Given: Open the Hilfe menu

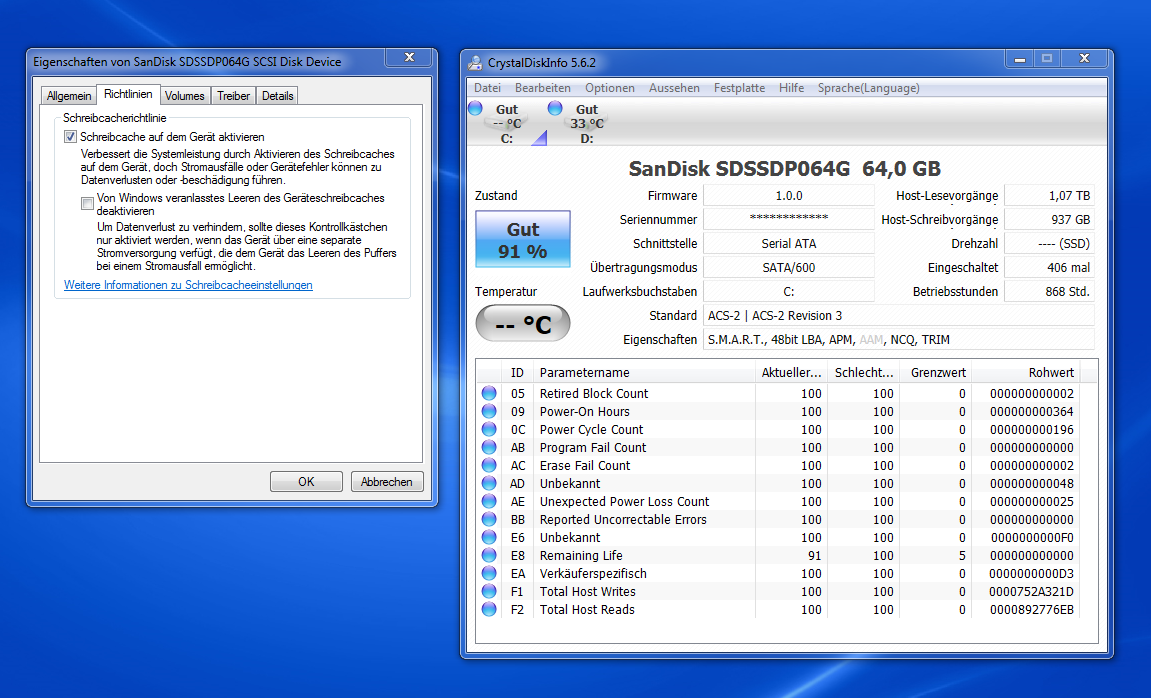Looking at the screenshot, I should (791, 88).
